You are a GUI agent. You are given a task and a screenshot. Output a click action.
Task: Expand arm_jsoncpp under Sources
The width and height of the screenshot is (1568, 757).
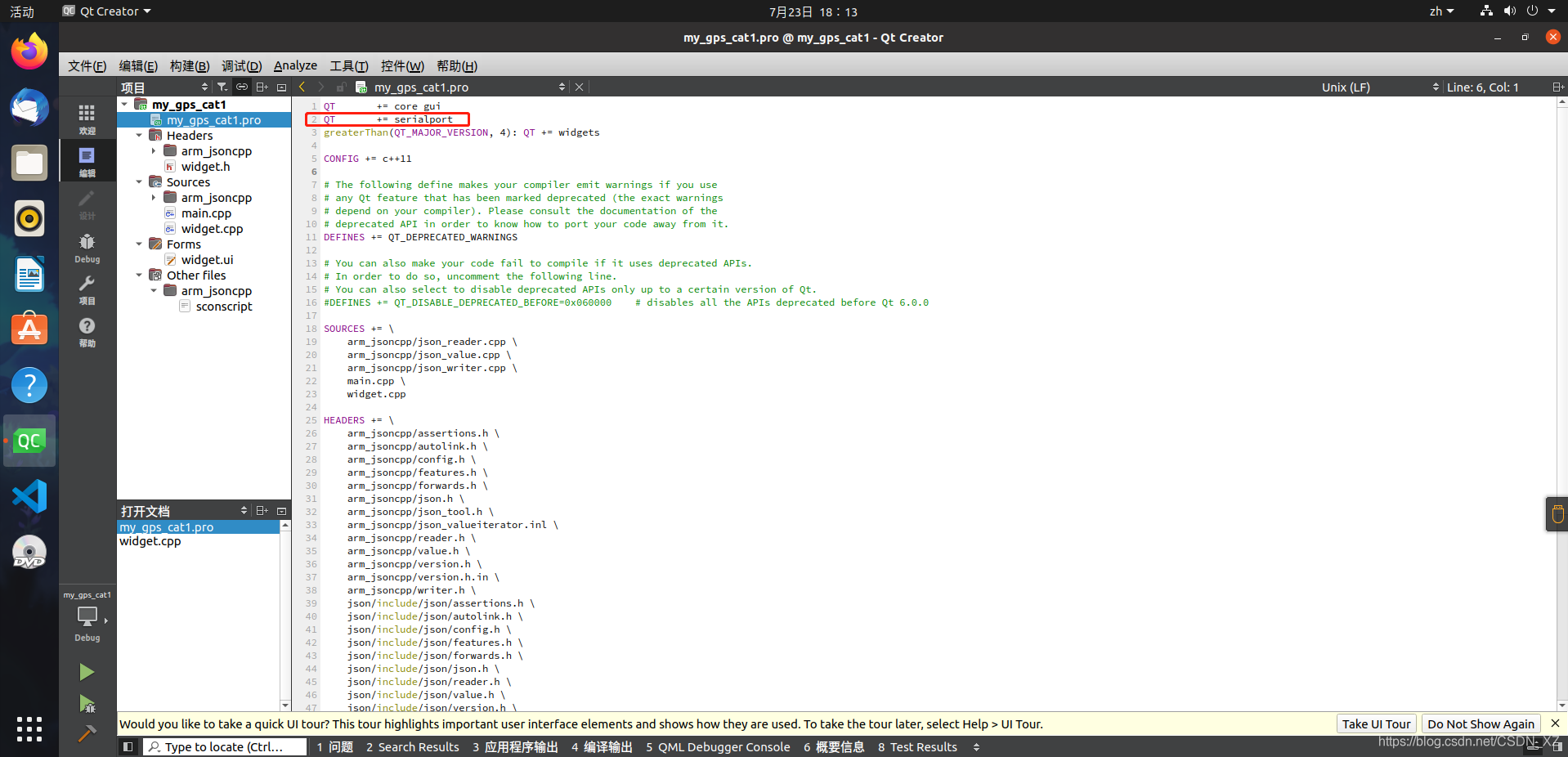click(154, 197)
